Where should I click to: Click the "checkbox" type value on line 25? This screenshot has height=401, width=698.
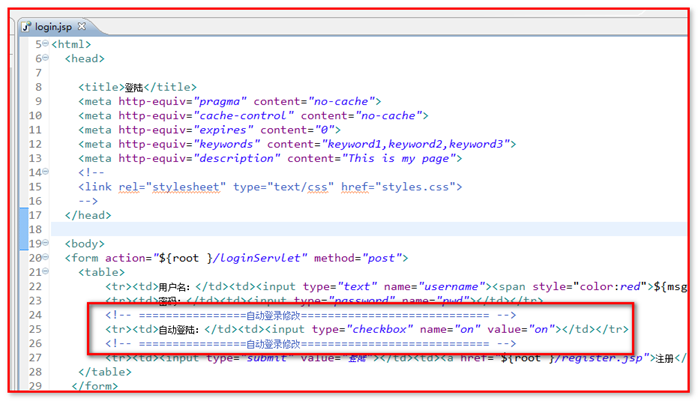(x=379, y=329)
